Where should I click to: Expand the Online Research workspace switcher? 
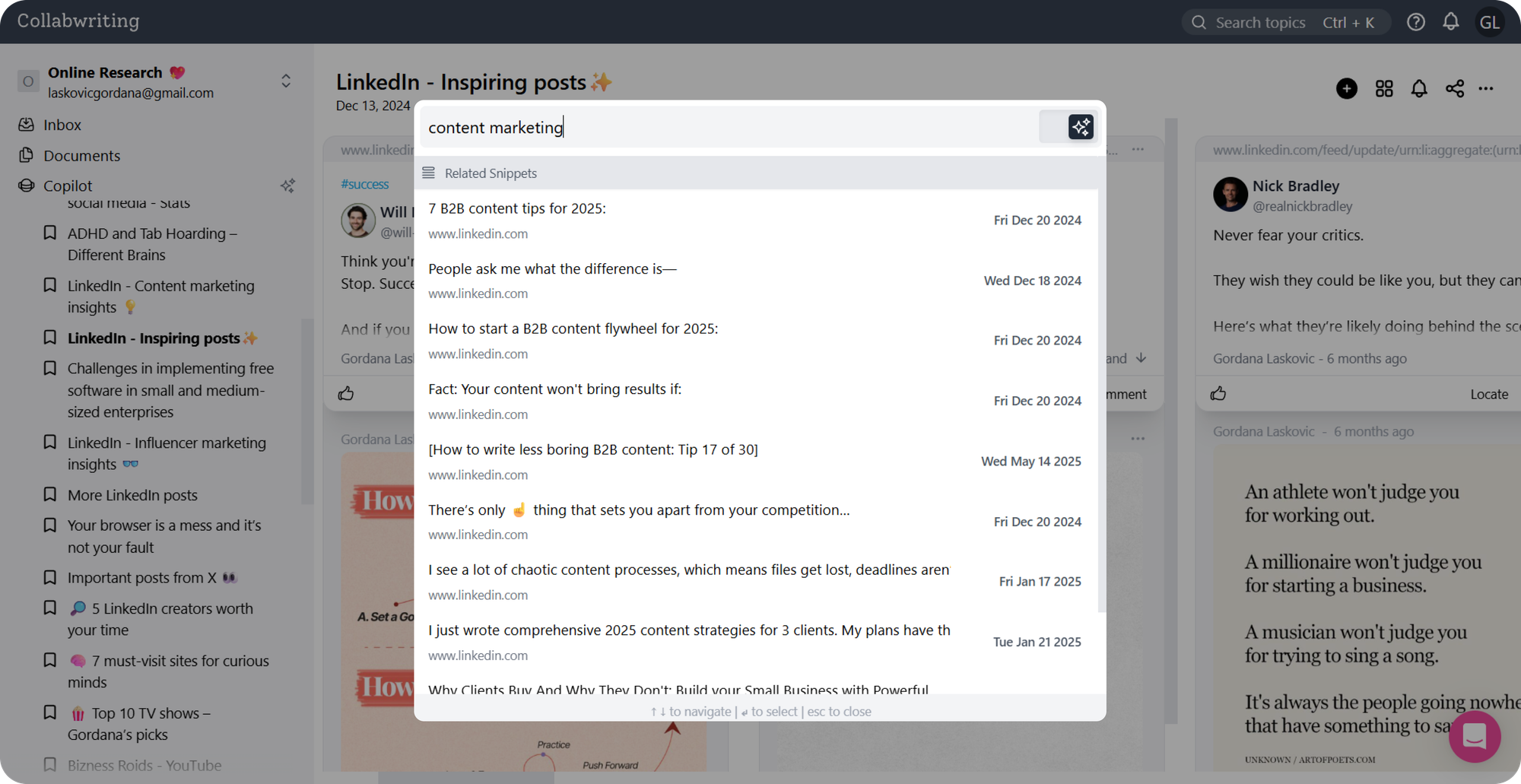click(286, 81)
